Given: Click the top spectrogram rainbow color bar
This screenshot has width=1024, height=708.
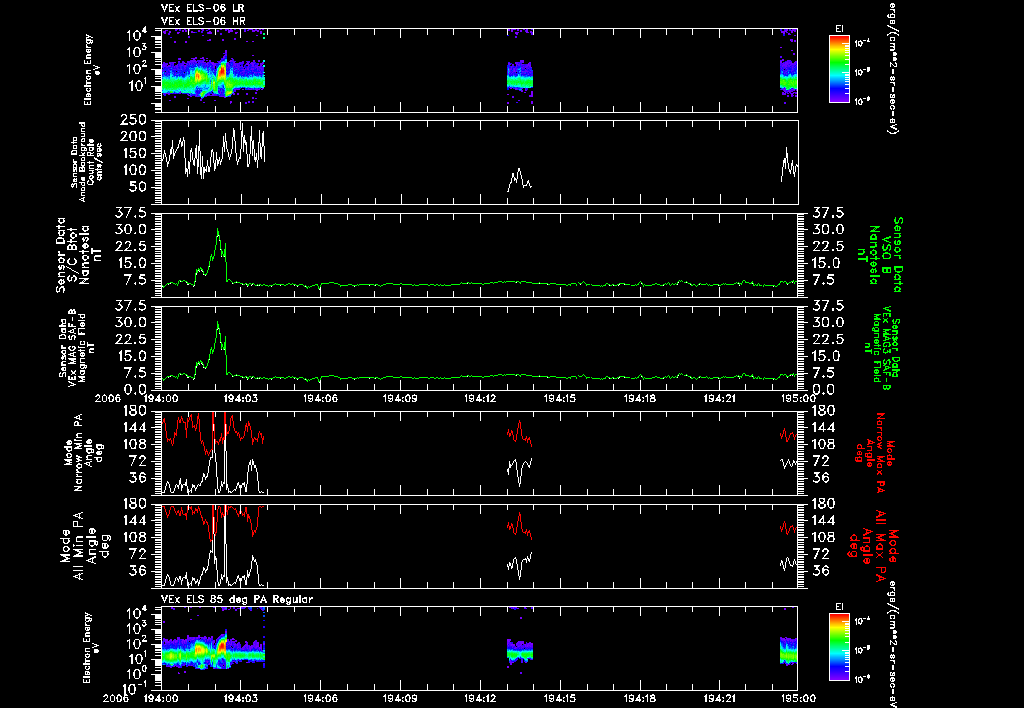Looking at the screenshot, I should (x=839, y=69).
